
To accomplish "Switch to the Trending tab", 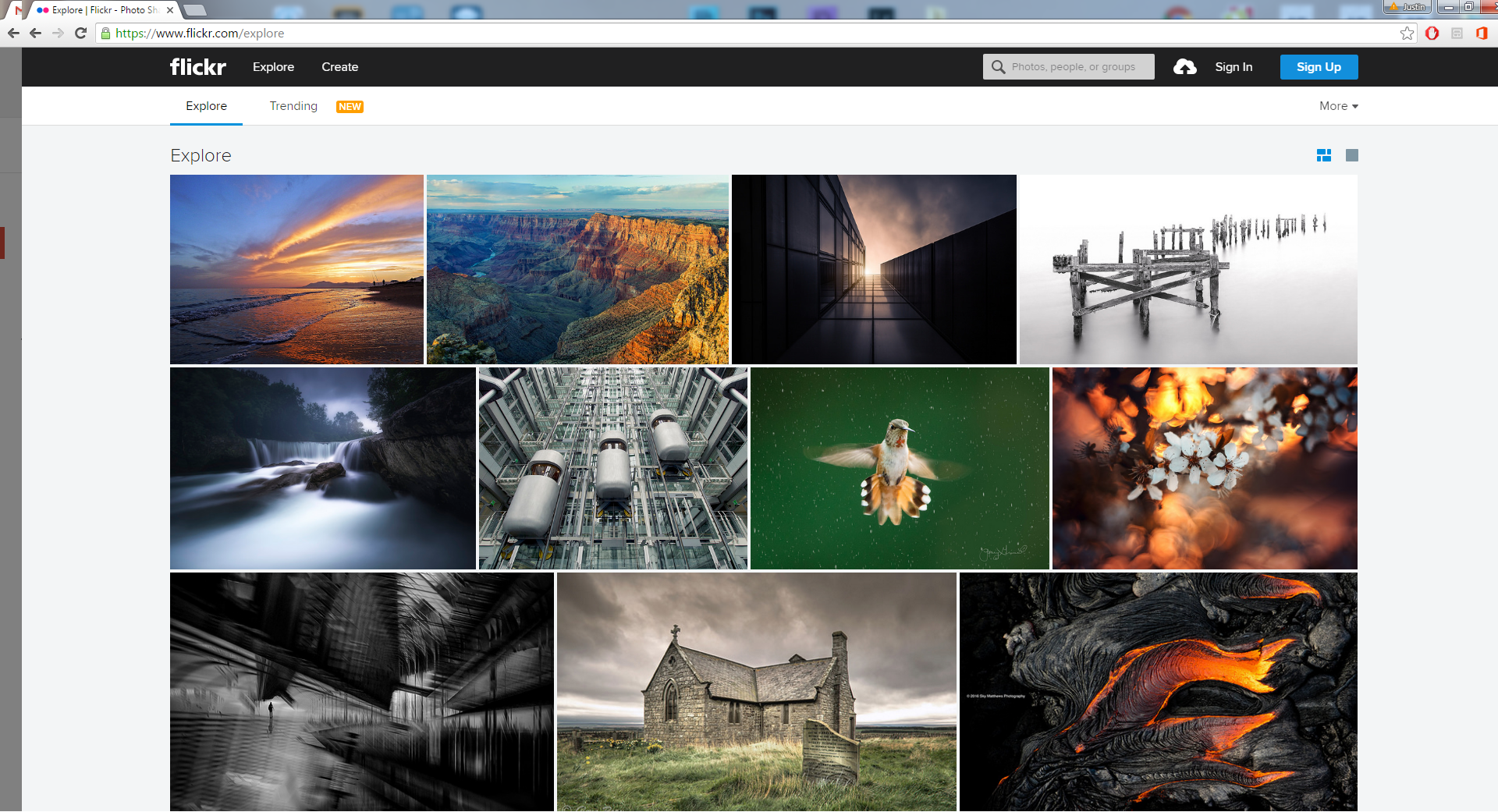I will point(293,106).
